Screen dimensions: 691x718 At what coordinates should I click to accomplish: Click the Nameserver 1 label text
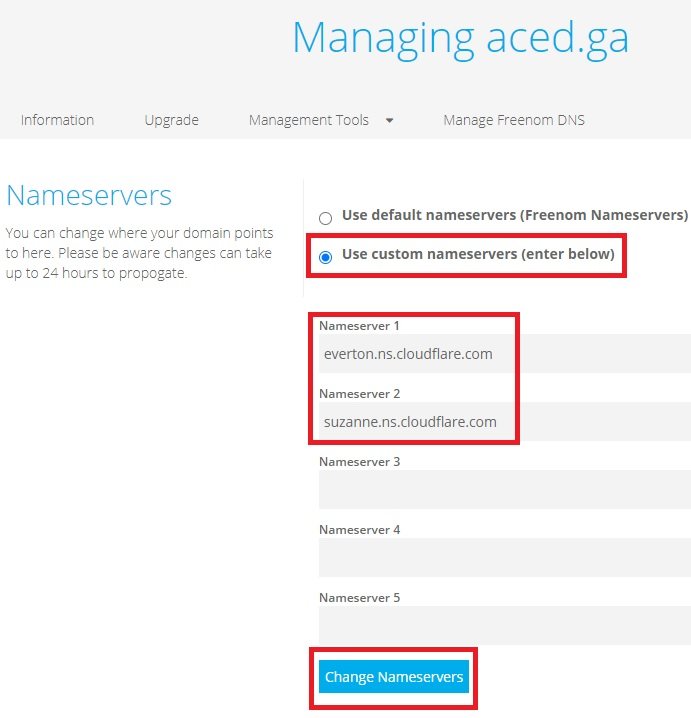coord(359,326)
